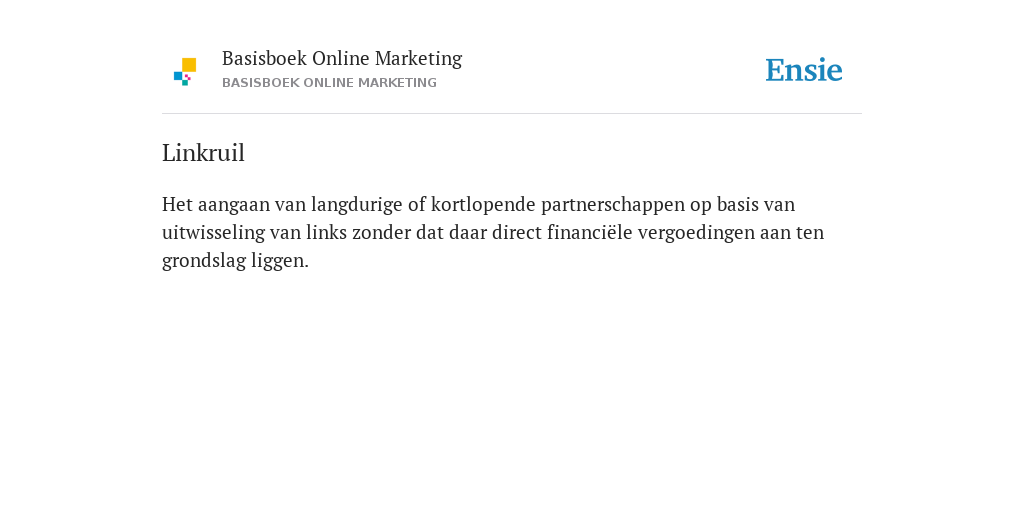Click the closing words "grondslag liggen."
Viewport: 1024px width, 512px height.
(x=235, y=261)
